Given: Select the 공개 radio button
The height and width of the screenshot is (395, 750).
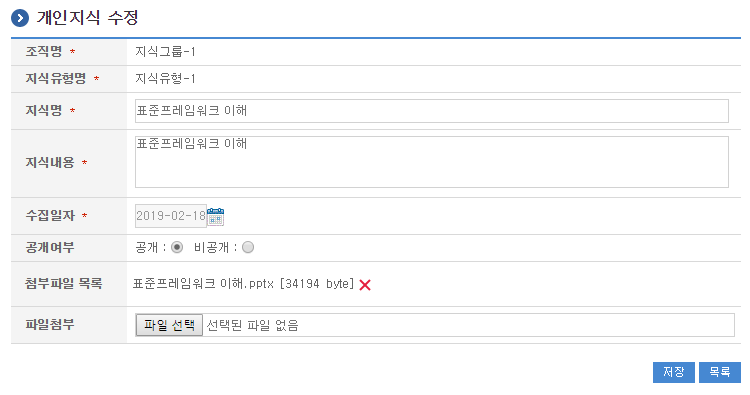Looking at the screenshot, I should pyautogui.click(x=177, y=247).
